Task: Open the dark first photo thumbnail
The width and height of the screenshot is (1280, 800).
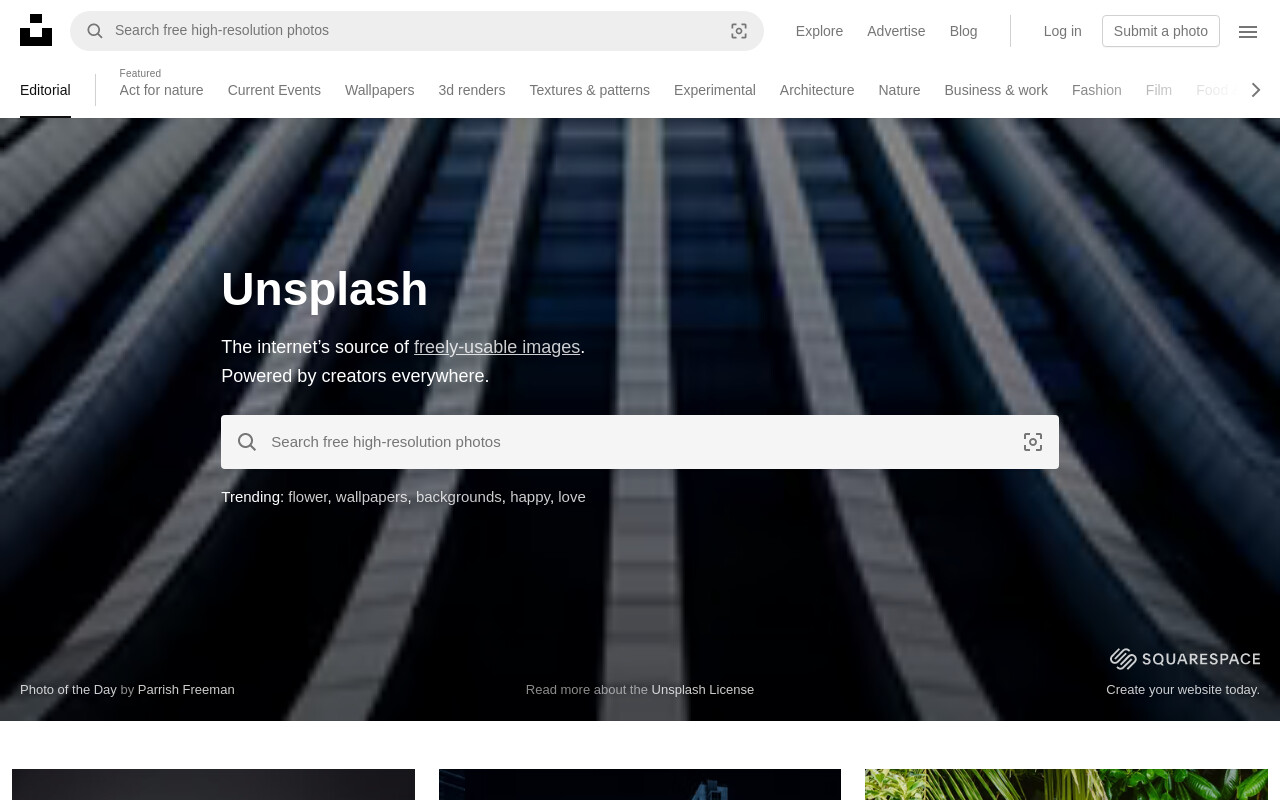Action: point(213,784)
